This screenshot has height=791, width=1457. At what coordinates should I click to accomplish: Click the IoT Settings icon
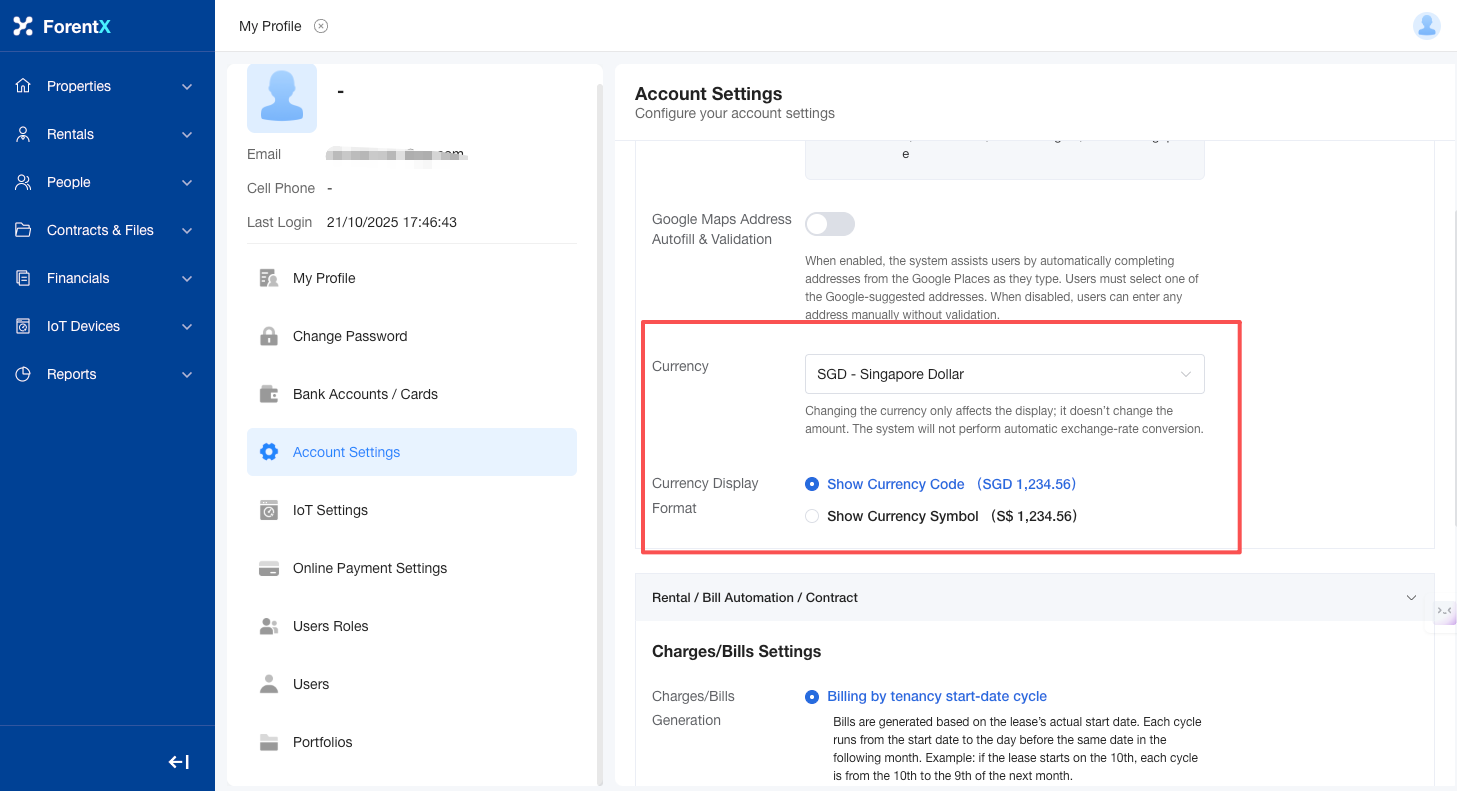click(269, 510)
